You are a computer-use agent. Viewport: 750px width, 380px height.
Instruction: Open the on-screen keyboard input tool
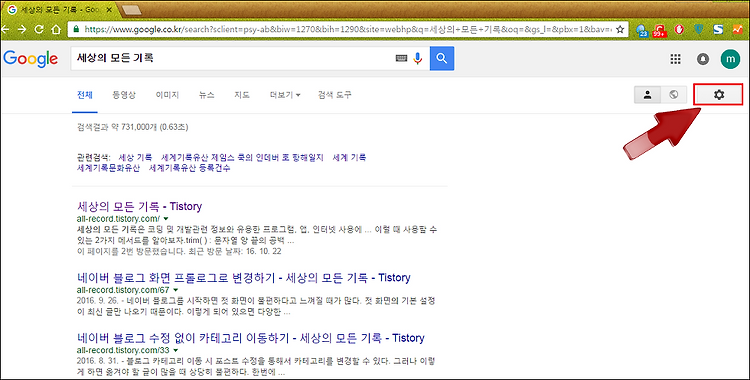tap(401, 58)
